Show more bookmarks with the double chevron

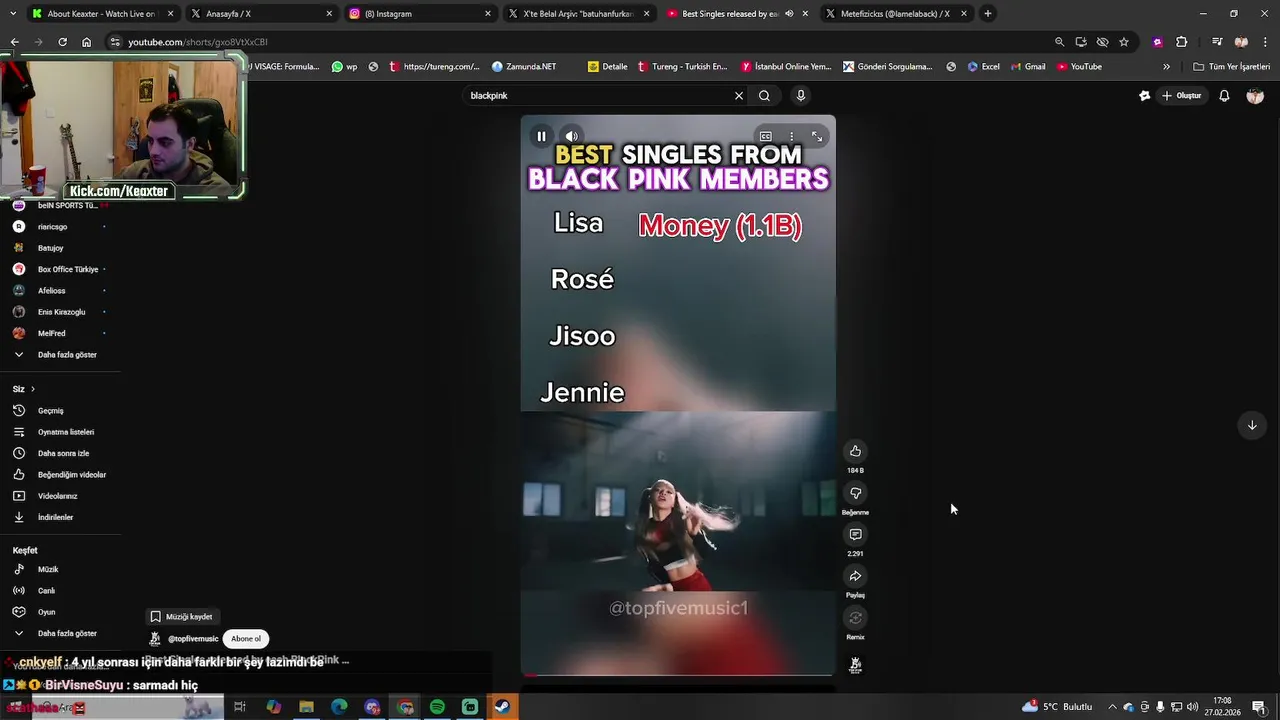pos(1166,67)
